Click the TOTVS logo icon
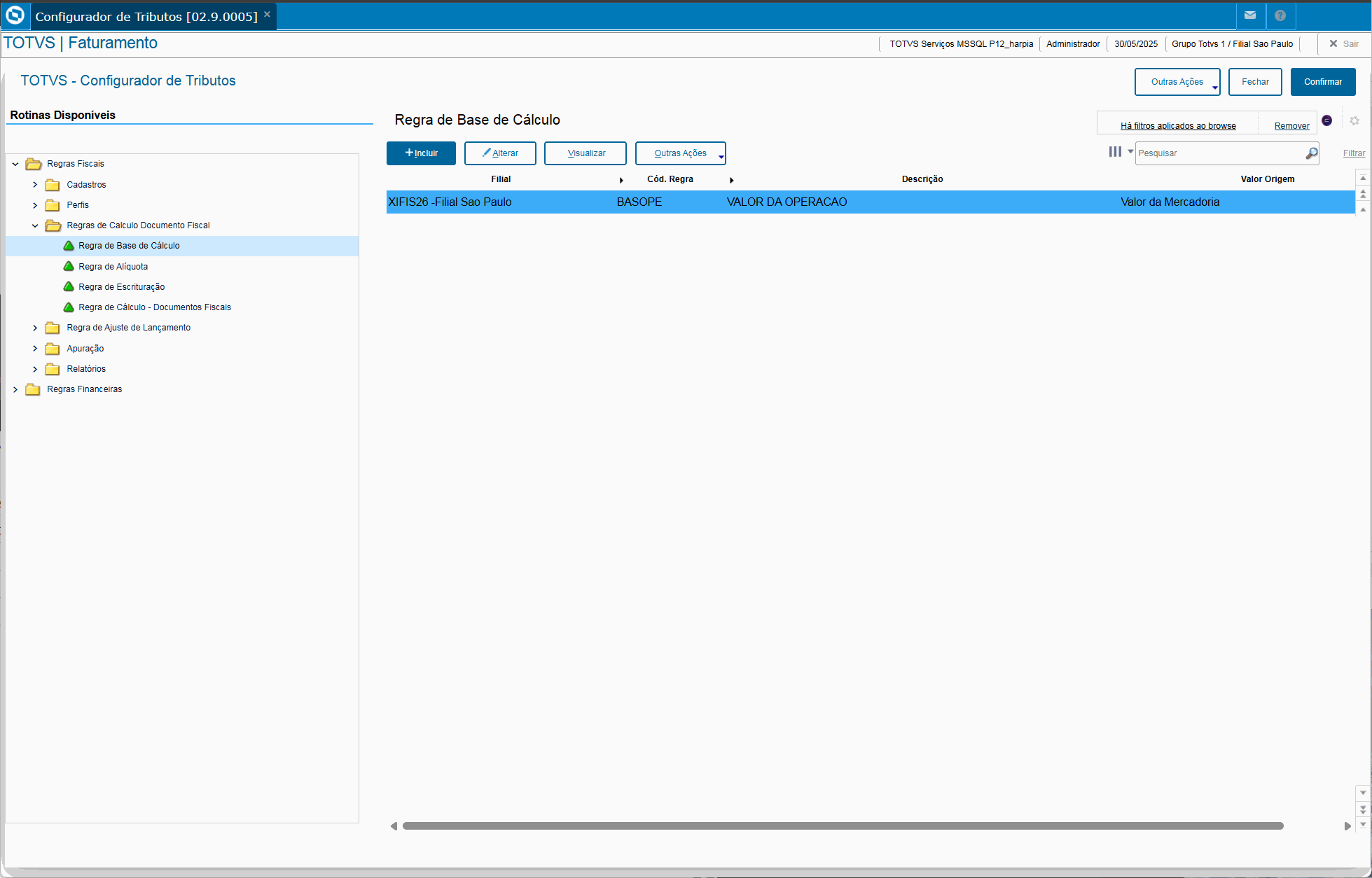Image resolution: width=1372 pixels, height=878 pixels. pyautogui.click(x=15, y=15)
